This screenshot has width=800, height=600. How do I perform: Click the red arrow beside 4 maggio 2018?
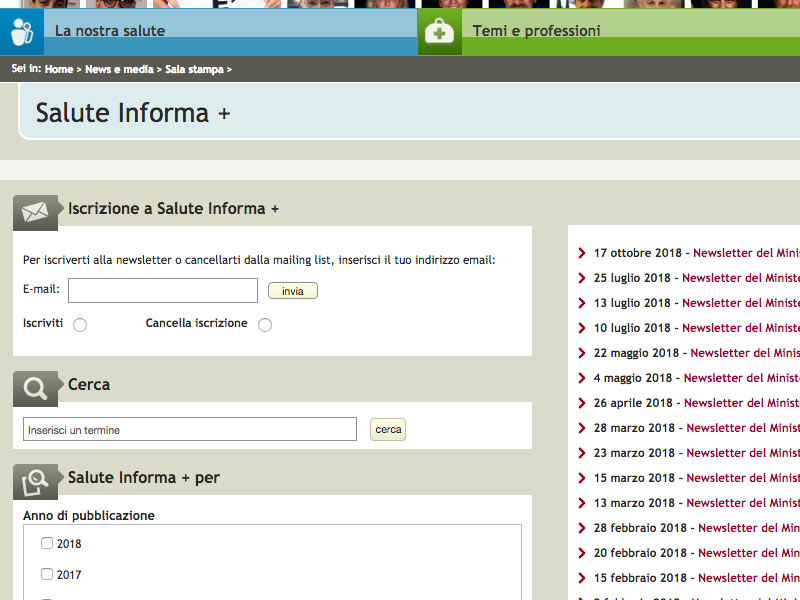click(582, 378)
